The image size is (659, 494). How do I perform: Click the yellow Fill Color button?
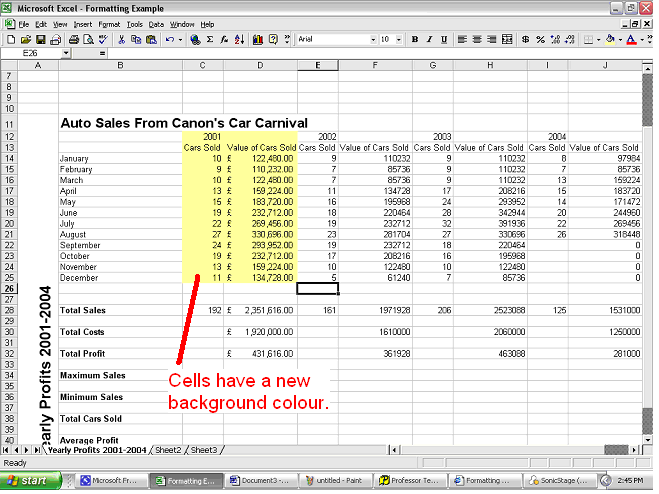point(607,39)
